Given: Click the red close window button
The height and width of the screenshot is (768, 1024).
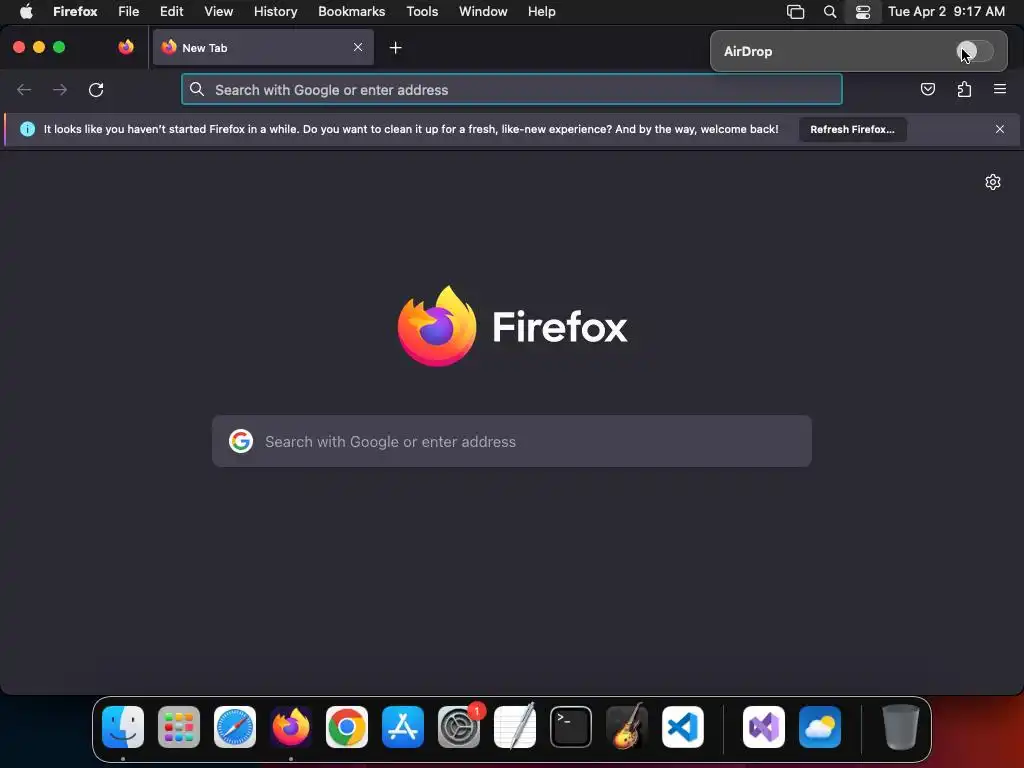Looking at the screenshot, I should pyautogui.click(x=19, y=47).
